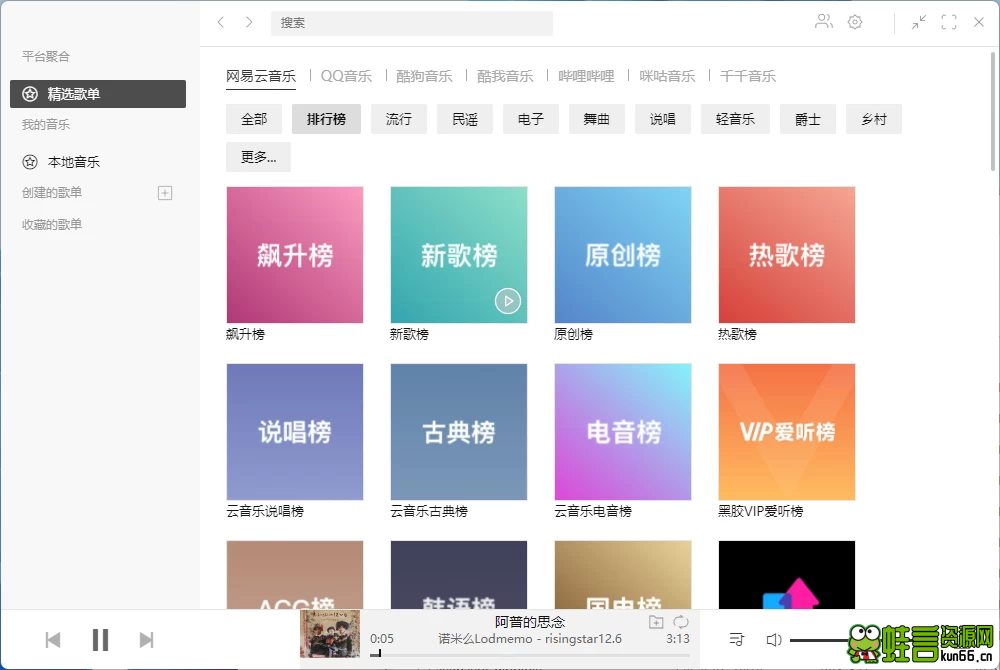Pause the currently playing song
Viewport: 1000px width, 670px height.
click(100, 639)
